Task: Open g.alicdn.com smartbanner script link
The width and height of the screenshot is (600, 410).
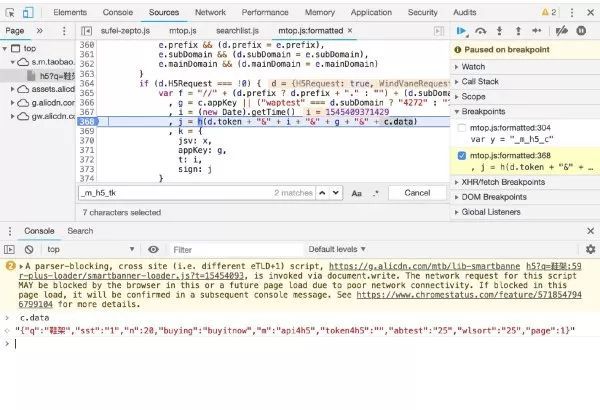Action: click(x=424, y=266)
